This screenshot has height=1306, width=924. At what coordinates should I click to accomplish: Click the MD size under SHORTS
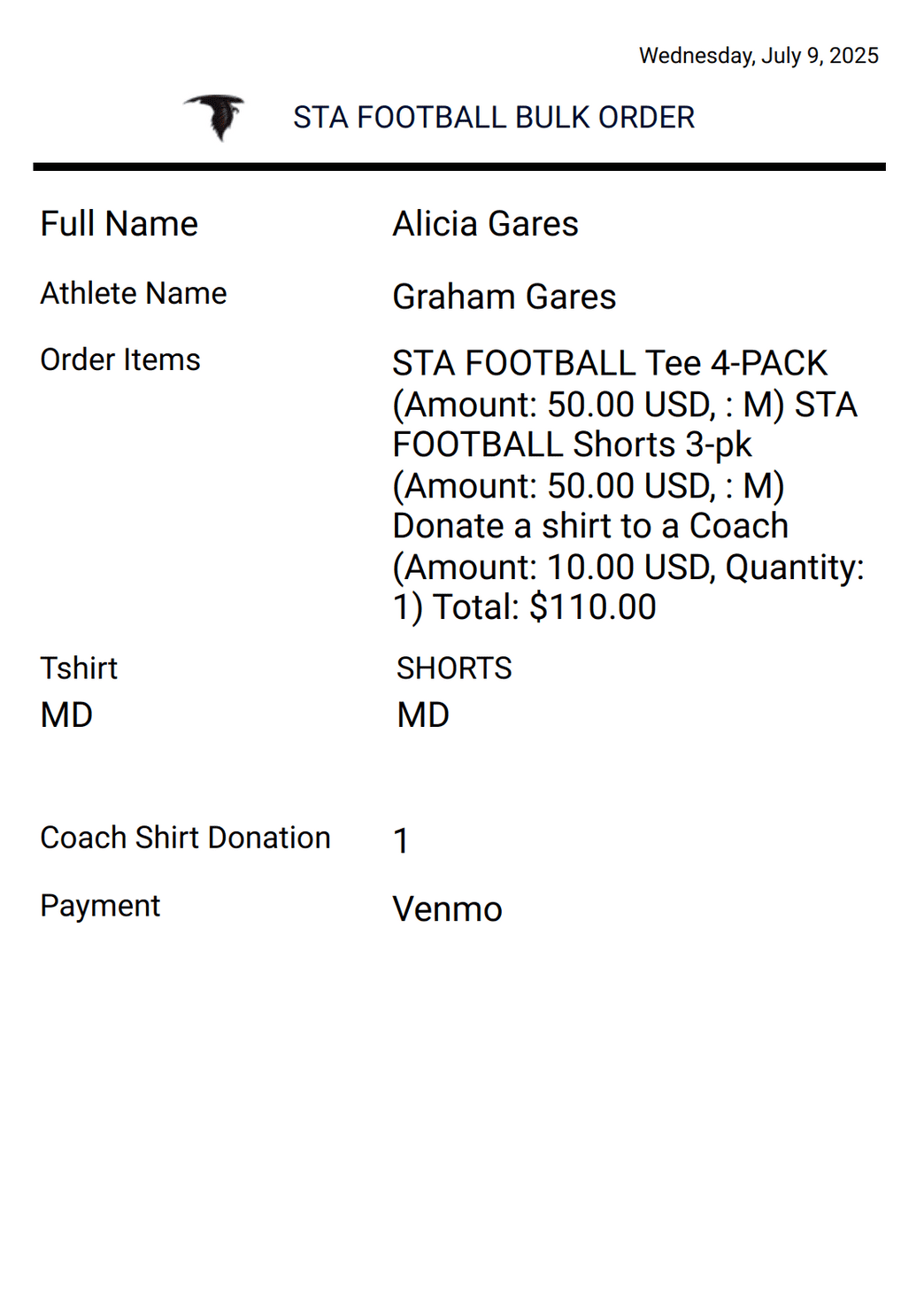tap(423, 715)
